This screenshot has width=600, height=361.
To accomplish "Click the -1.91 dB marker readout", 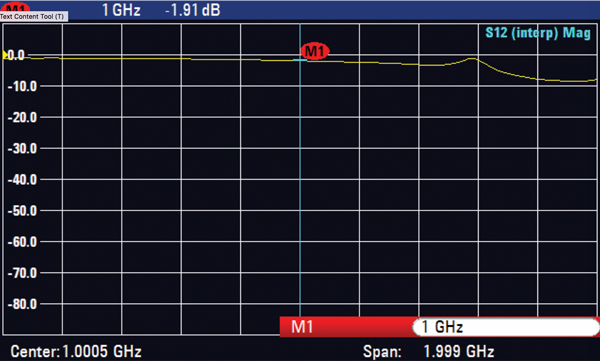I will pos(193,10).
